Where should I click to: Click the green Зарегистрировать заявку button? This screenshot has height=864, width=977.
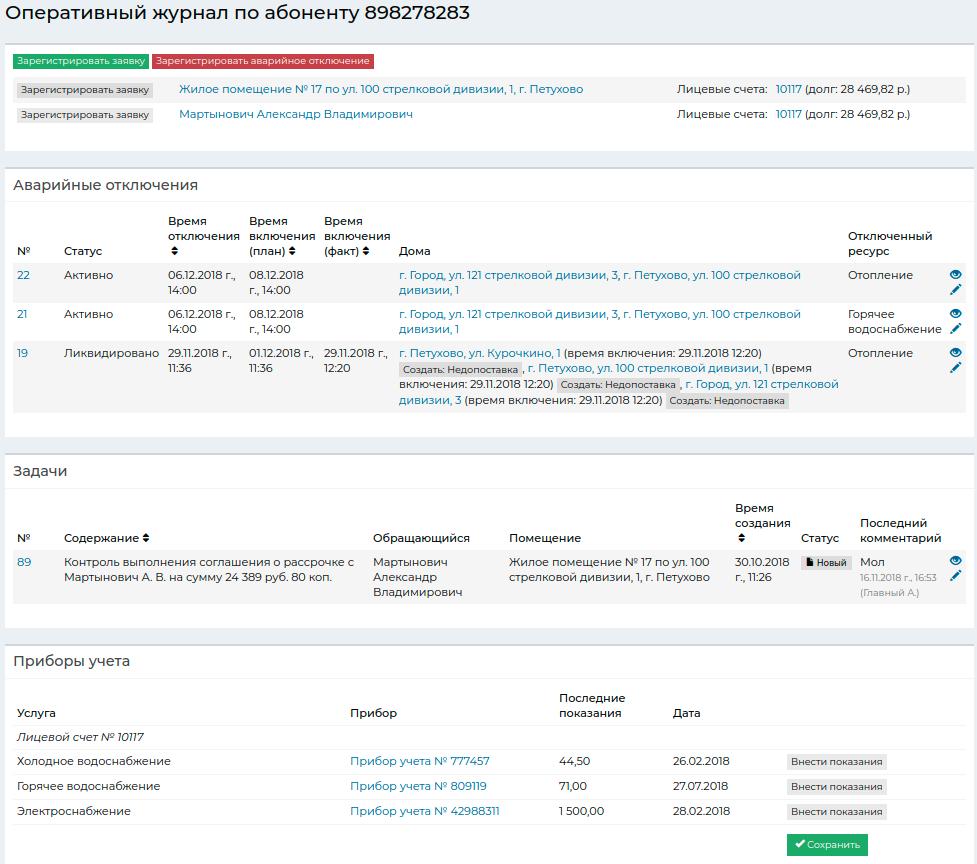pyautogui.click(x=81, y=61)
